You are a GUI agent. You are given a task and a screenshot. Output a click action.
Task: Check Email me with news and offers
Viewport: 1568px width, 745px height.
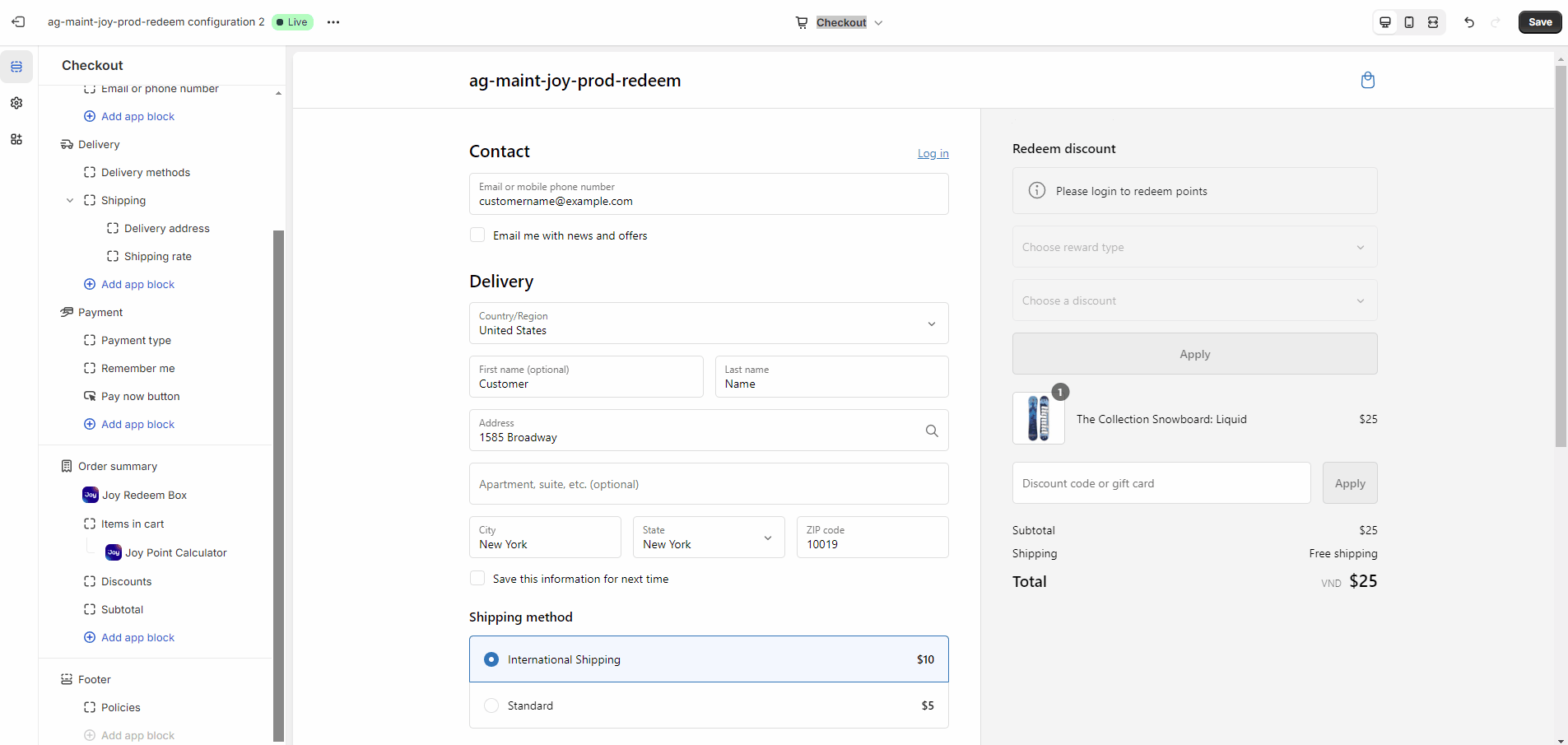477,235
